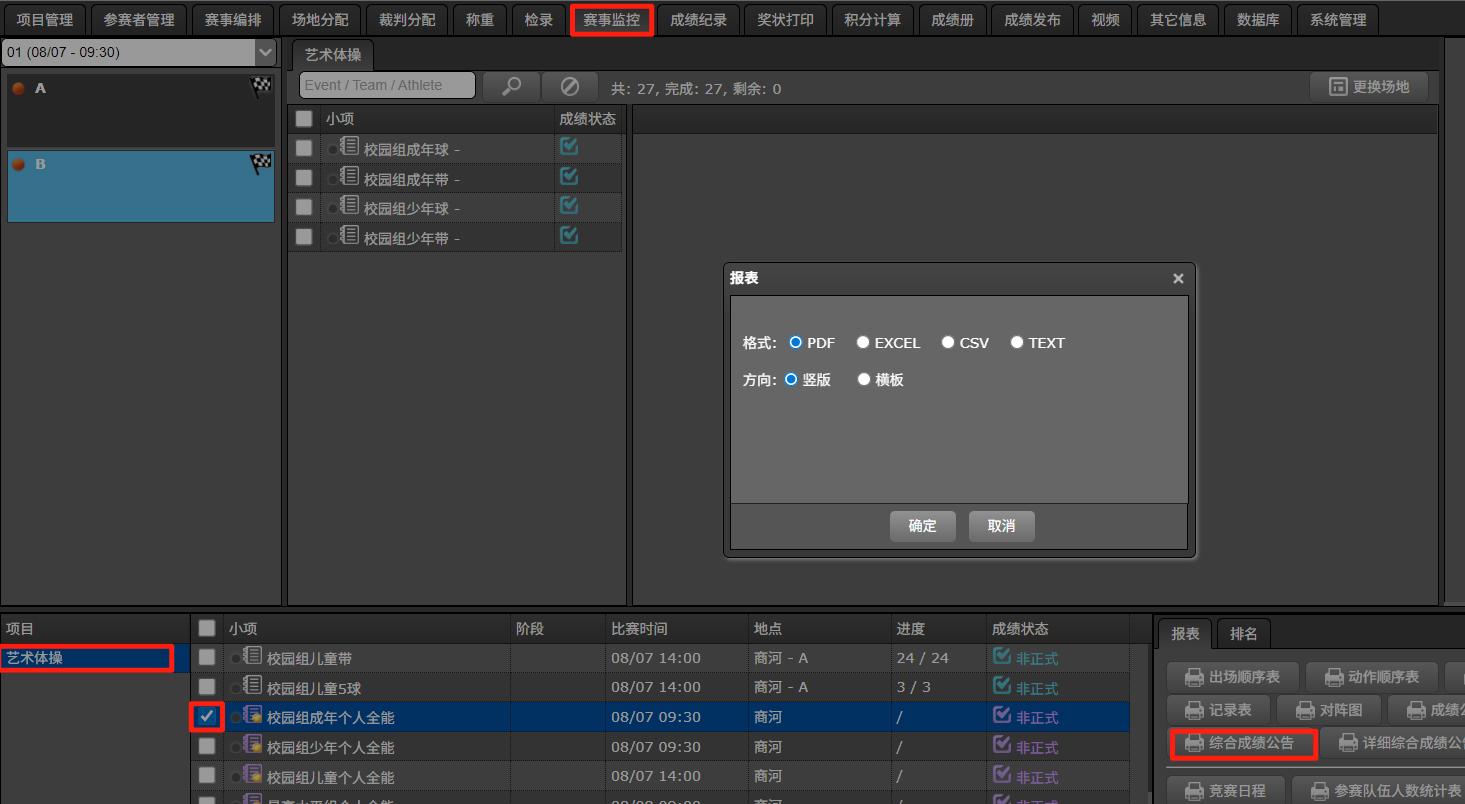This screenshot has width=1465, height=804.
Task: Click the printer icon for 出场顺序表
Action: point(1194,677)
